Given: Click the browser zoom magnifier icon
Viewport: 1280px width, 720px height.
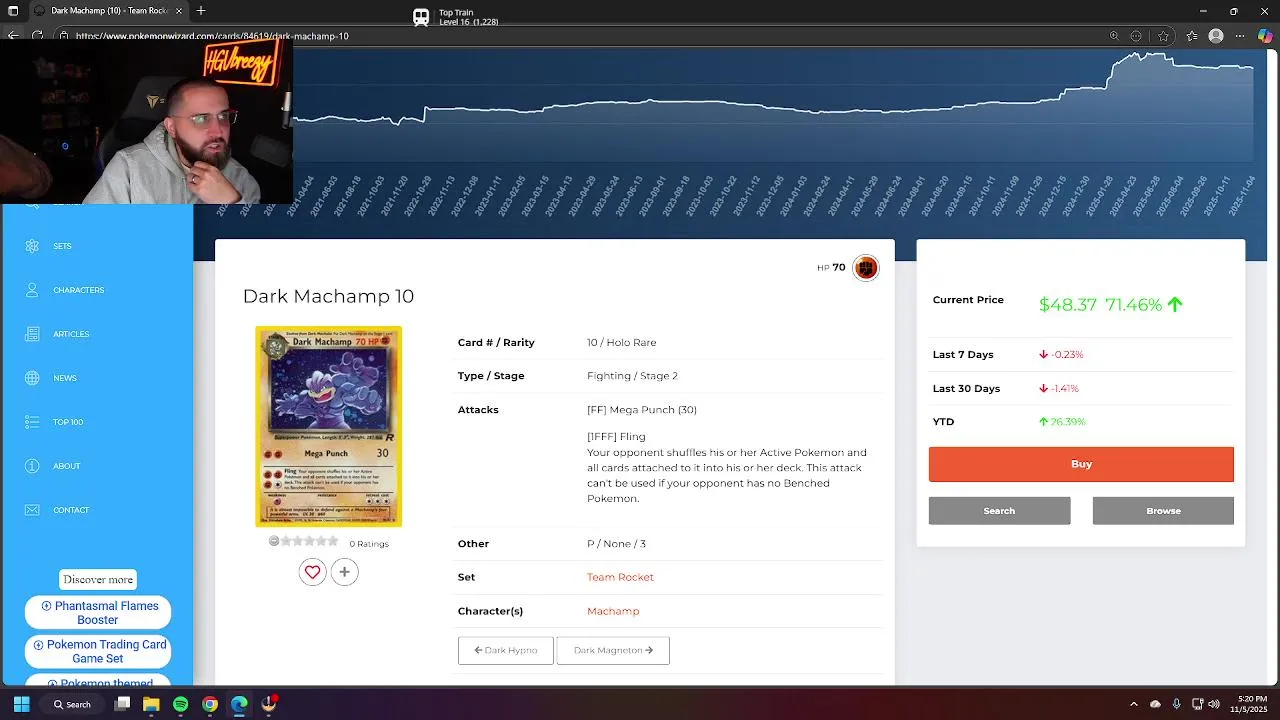Looking at the screenshot, I should coord(1114,36).
